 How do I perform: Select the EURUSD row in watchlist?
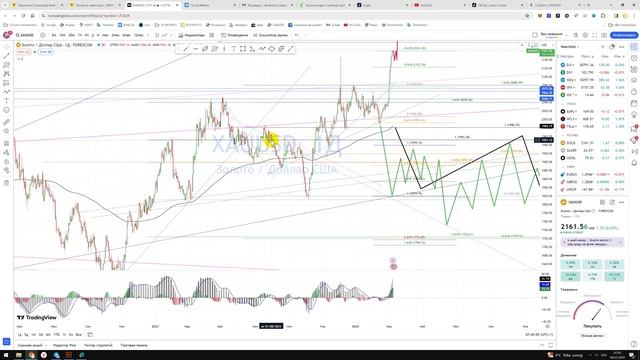click(x=593, y=174)
